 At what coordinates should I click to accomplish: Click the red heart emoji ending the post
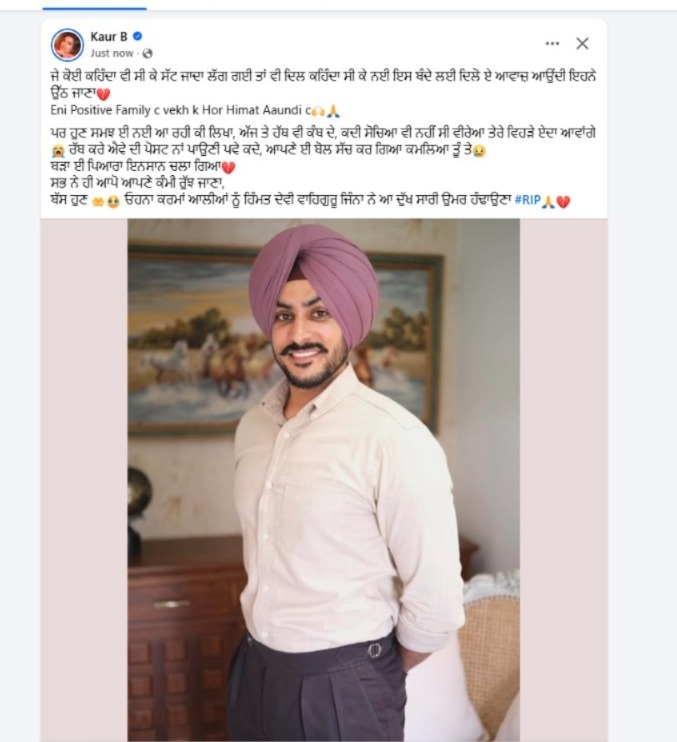click(563, 202)
